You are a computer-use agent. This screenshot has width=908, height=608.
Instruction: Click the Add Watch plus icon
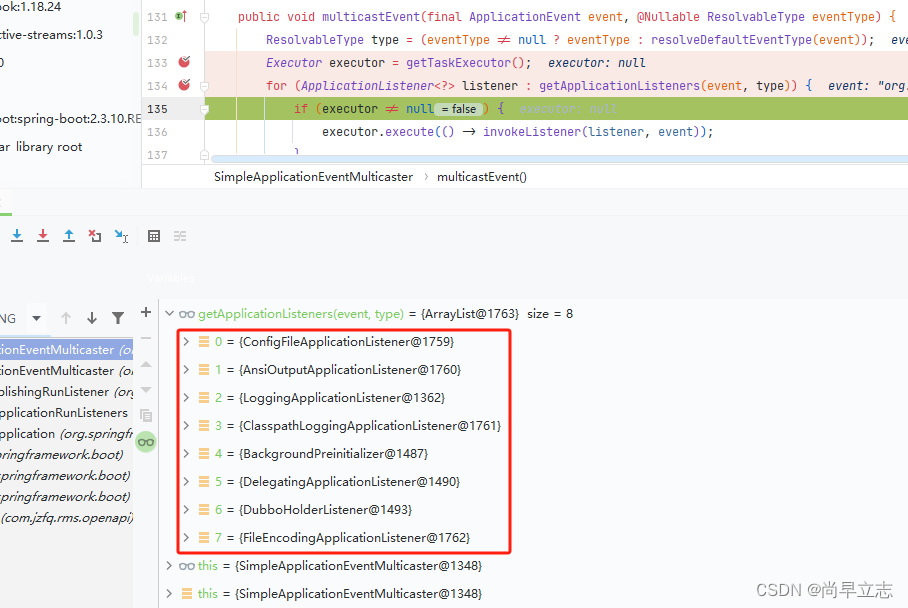(x=145, y=311)
